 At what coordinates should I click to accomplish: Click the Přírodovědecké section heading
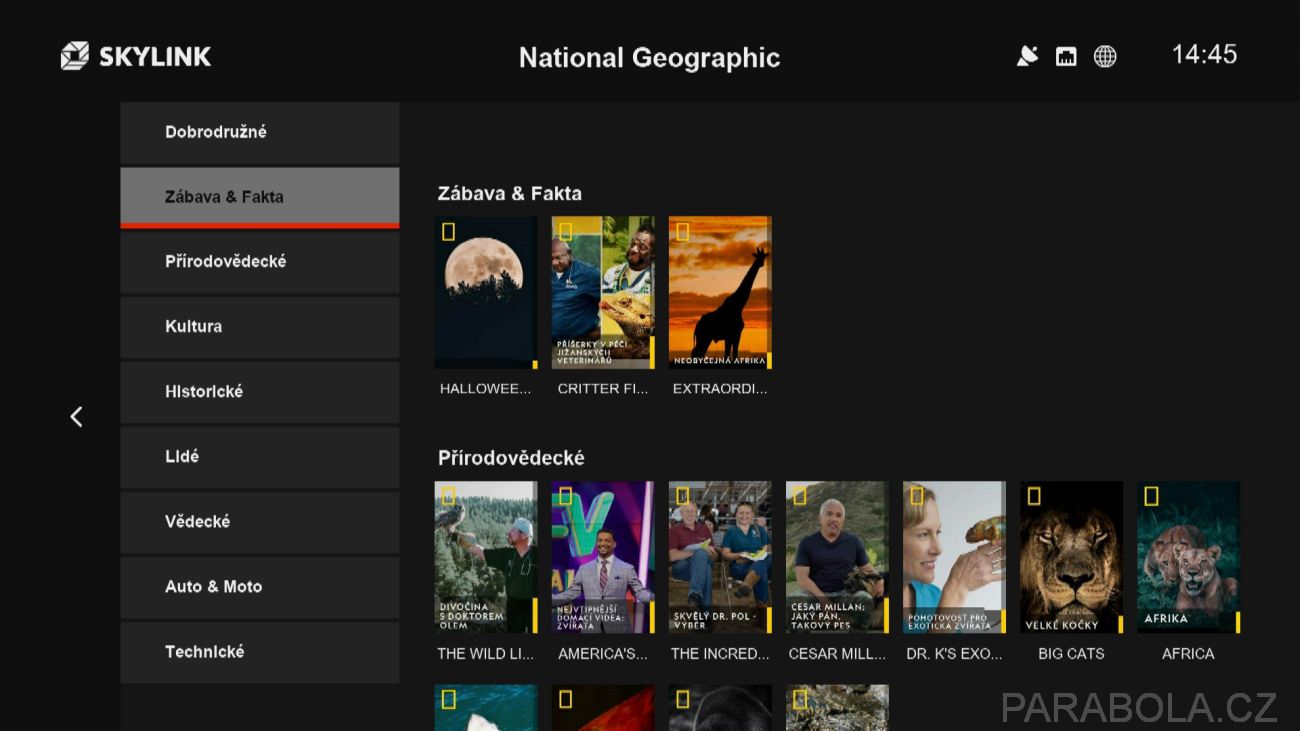click(511, 458)
